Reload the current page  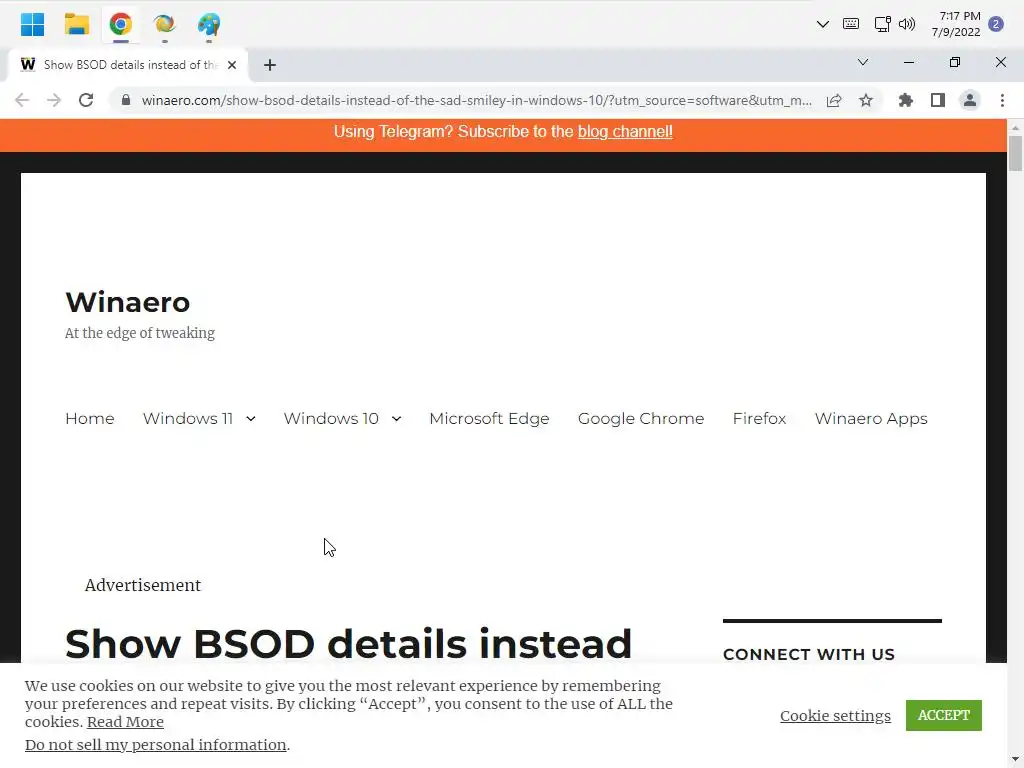[86, 100]
